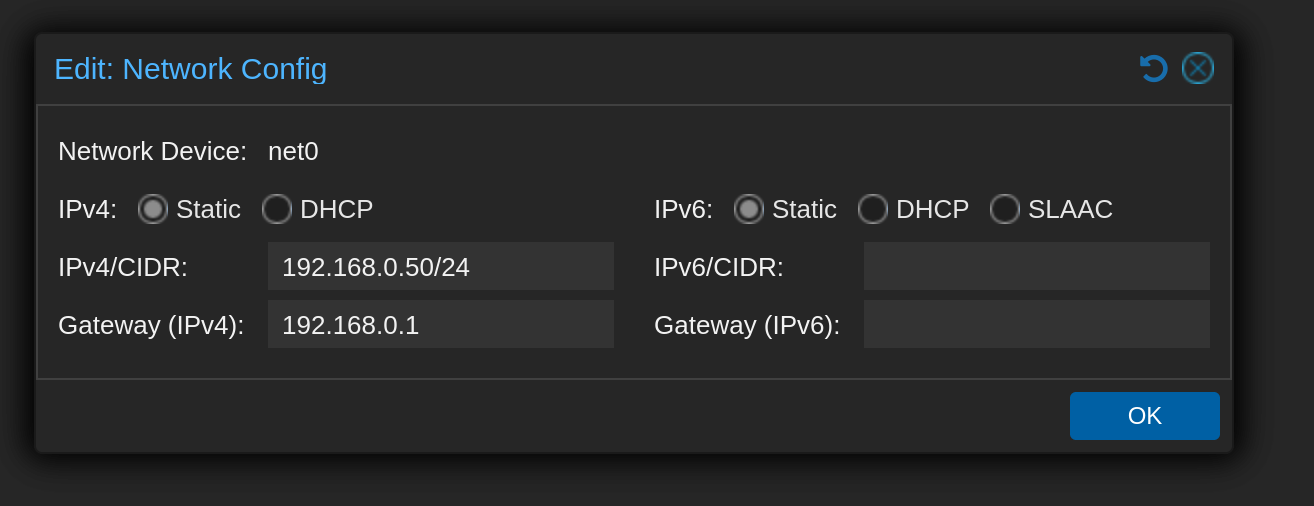Click the Gateway (IPv6) label text

point(747,325)
